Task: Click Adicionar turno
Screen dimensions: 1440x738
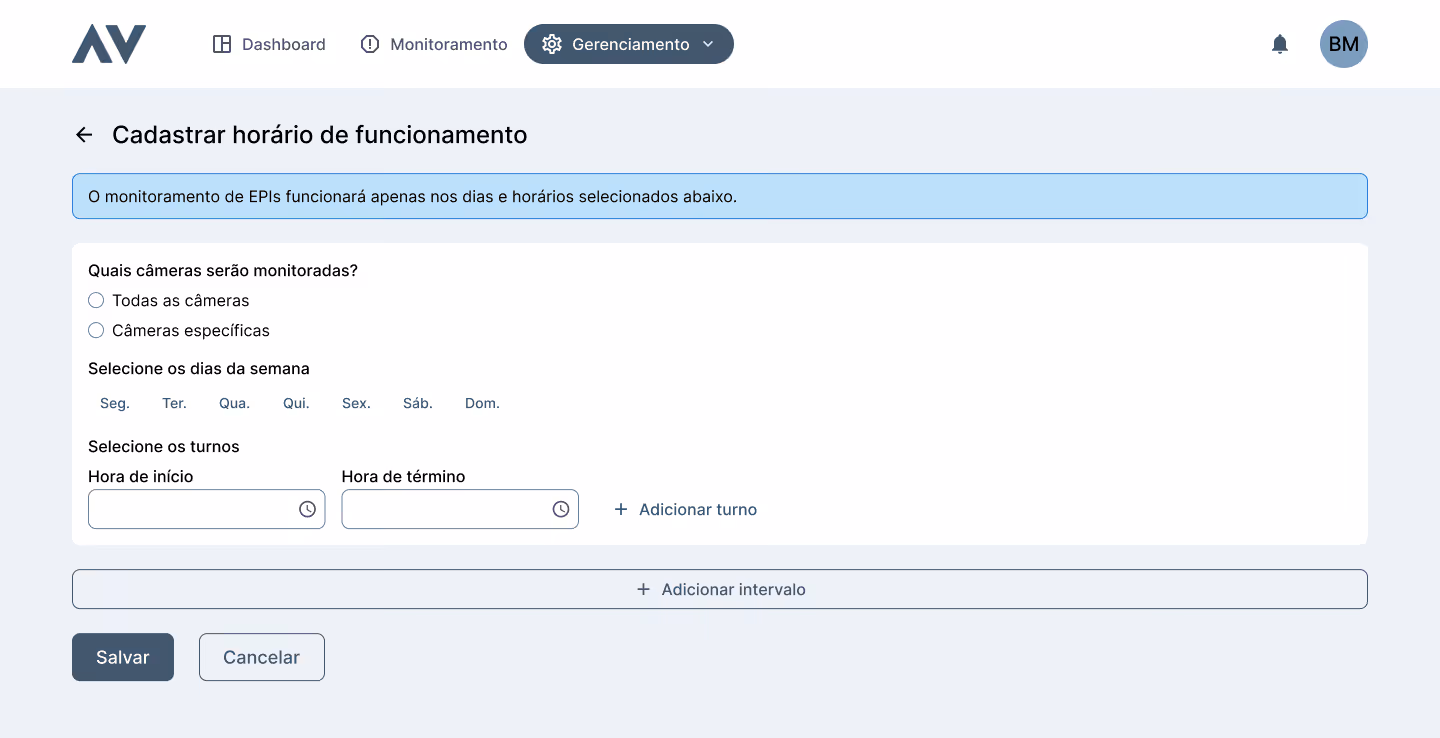Action: tap(685, 509)
